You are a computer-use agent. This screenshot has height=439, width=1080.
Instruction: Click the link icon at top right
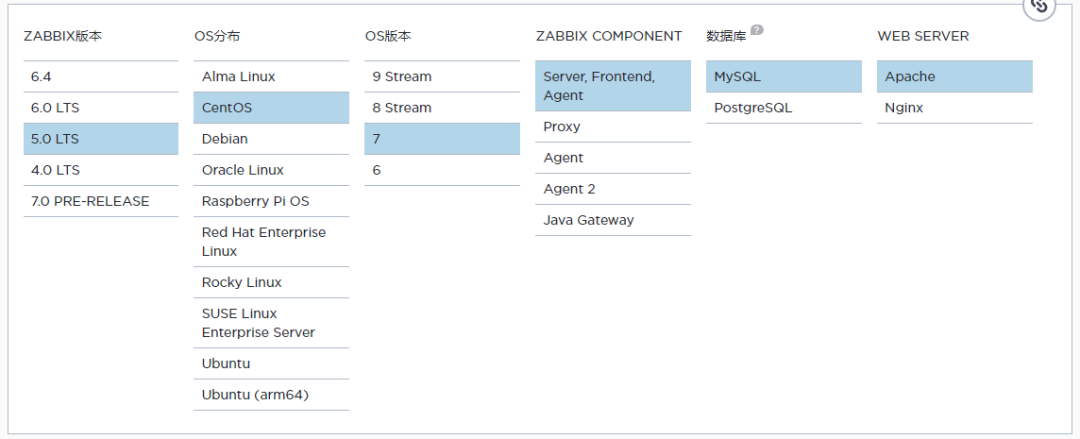(x=1041, y=6)
